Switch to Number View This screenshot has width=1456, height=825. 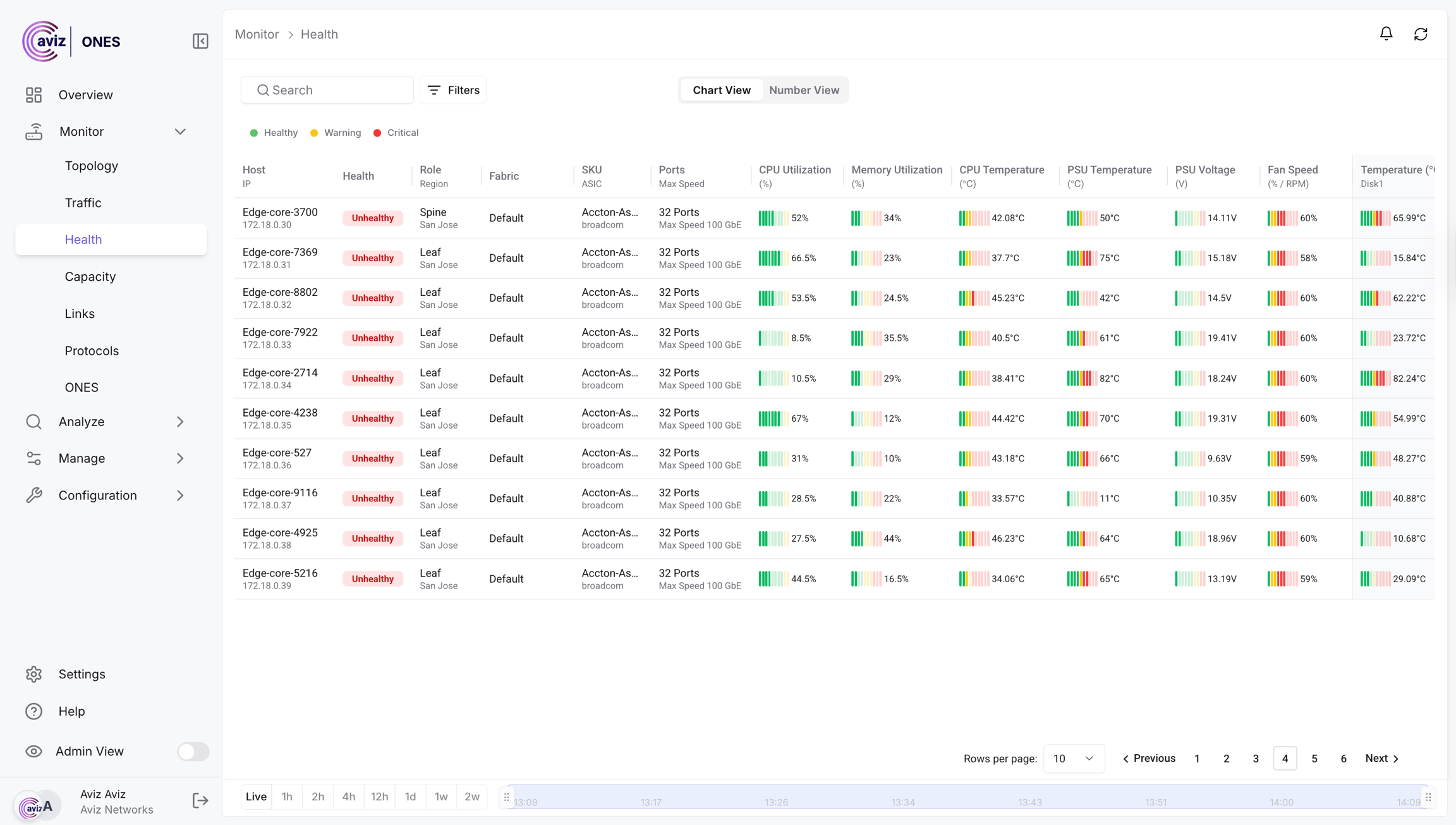click(x=804, y=90)
